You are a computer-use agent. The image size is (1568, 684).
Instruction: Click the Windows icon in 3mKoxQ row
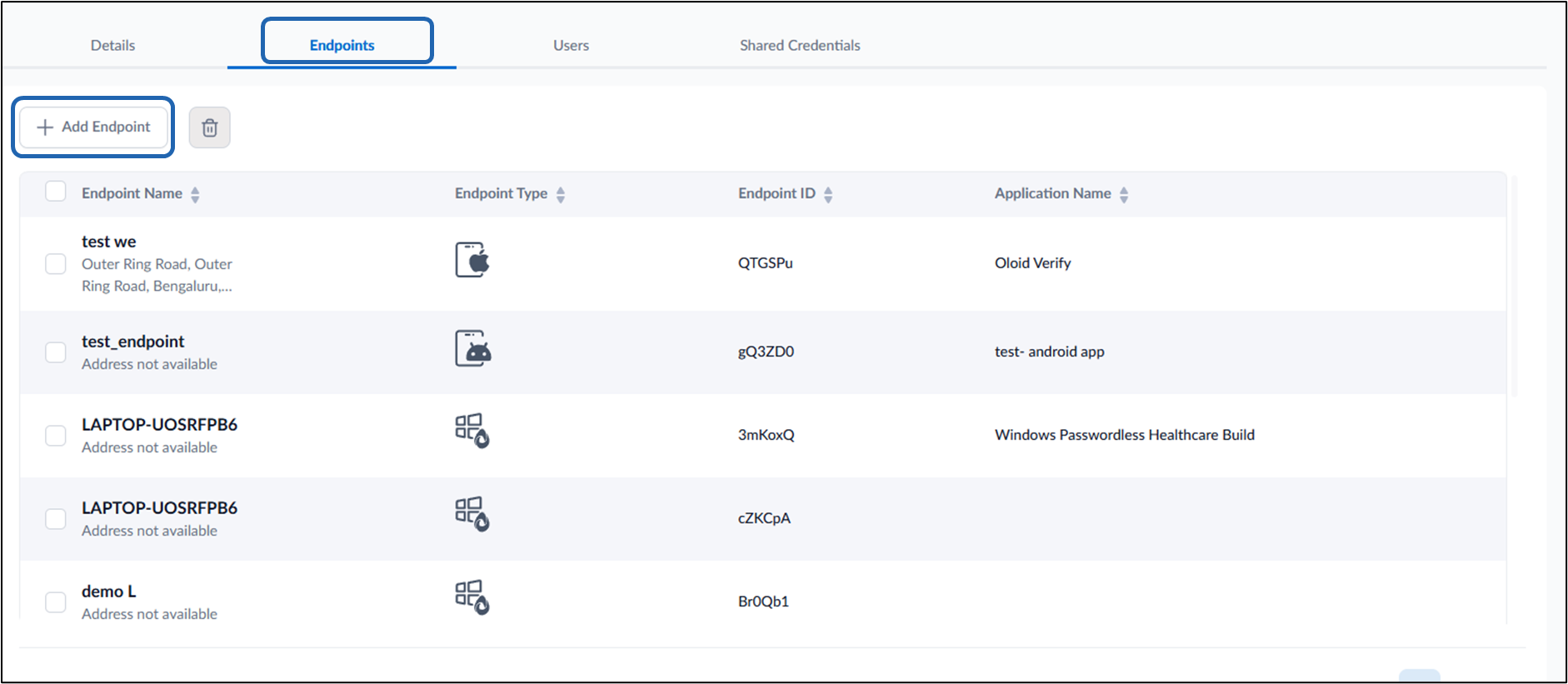(472, 431)
